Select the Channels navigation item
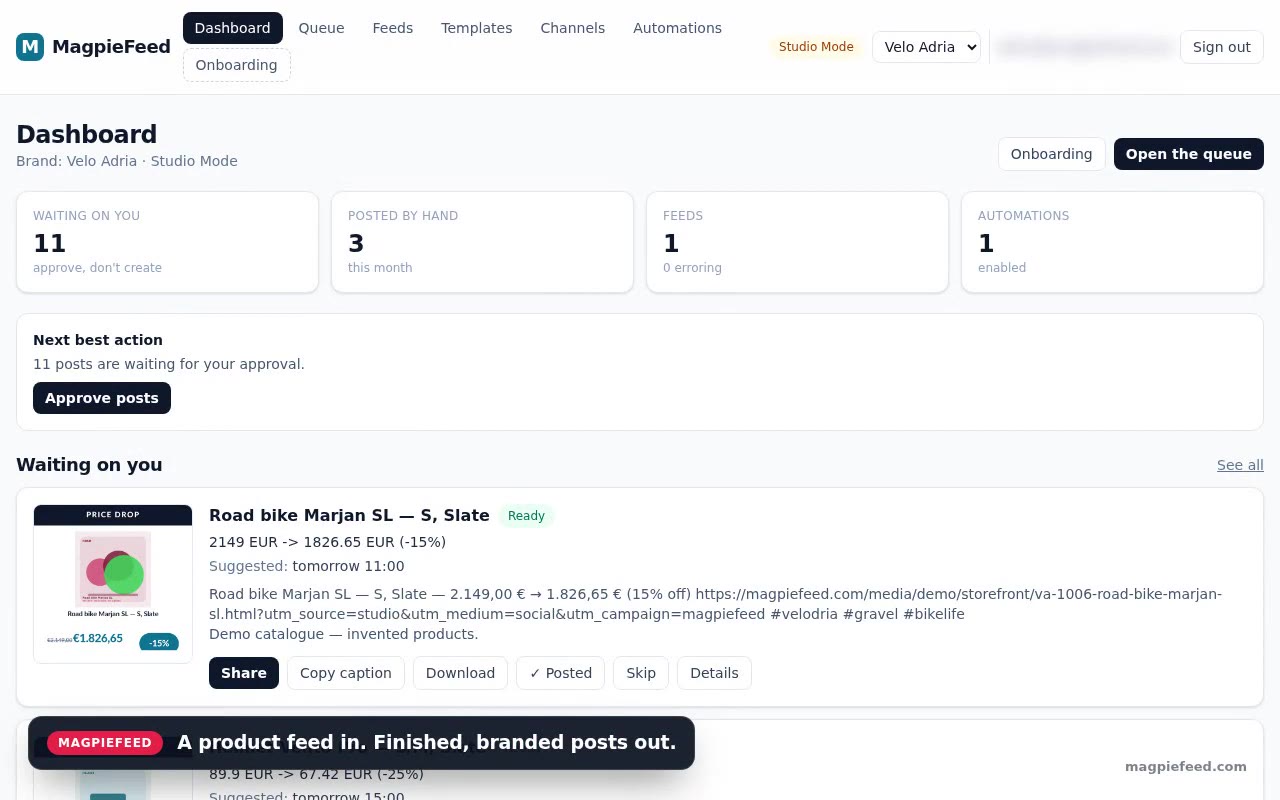This screenshot has width=1280, height=800. tap(572, 28)
